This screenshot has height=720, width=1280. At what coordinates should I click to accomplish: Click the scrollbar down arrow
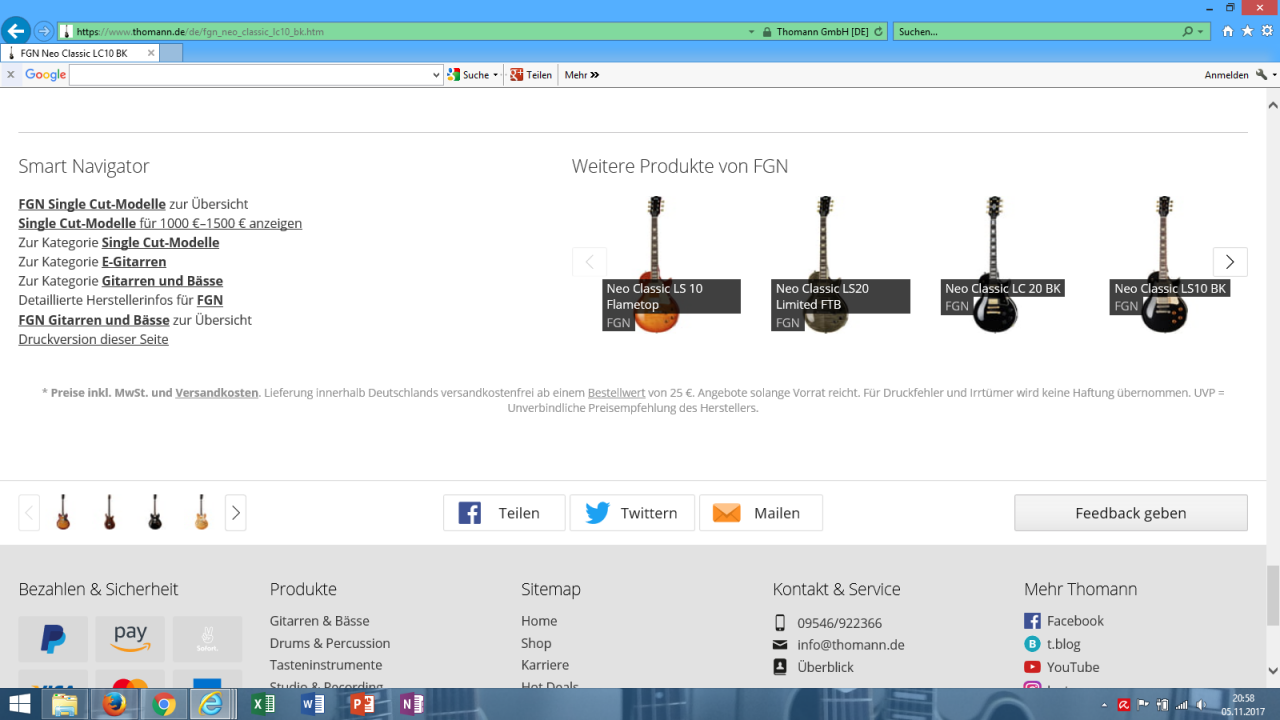pyautogui.click(x=1273, y=672)
